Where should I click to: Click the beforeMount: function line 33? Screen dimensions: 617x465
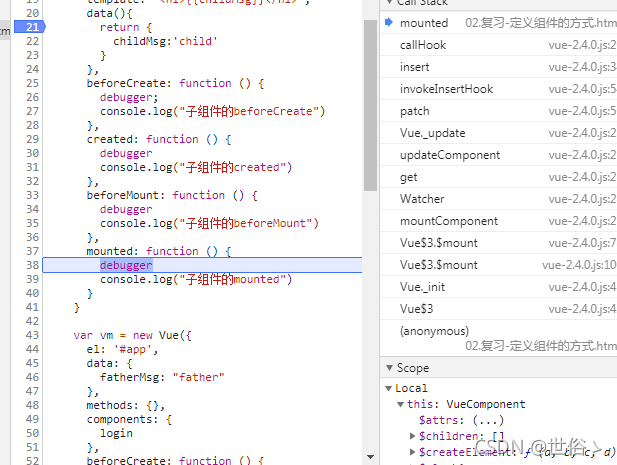[x=172, y=195]
